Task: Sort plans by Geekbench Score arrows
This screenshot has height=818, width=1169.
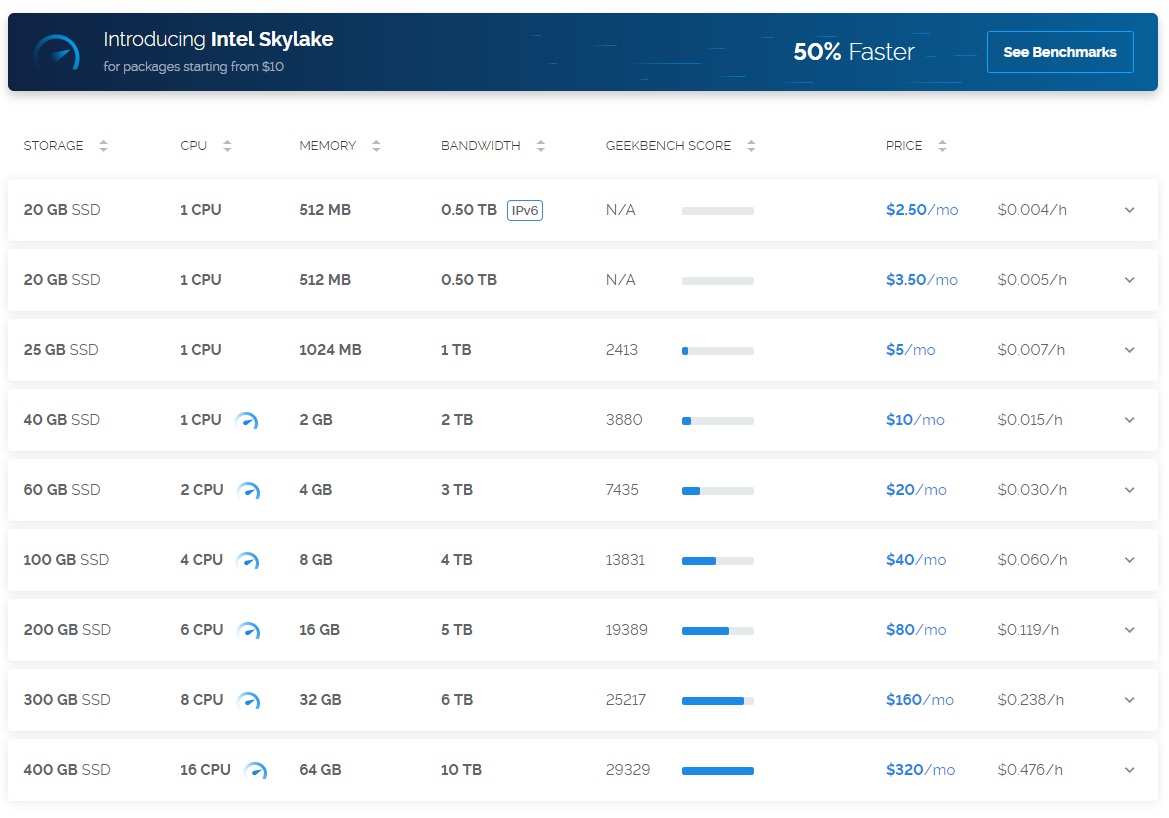Action: (752, 146)
